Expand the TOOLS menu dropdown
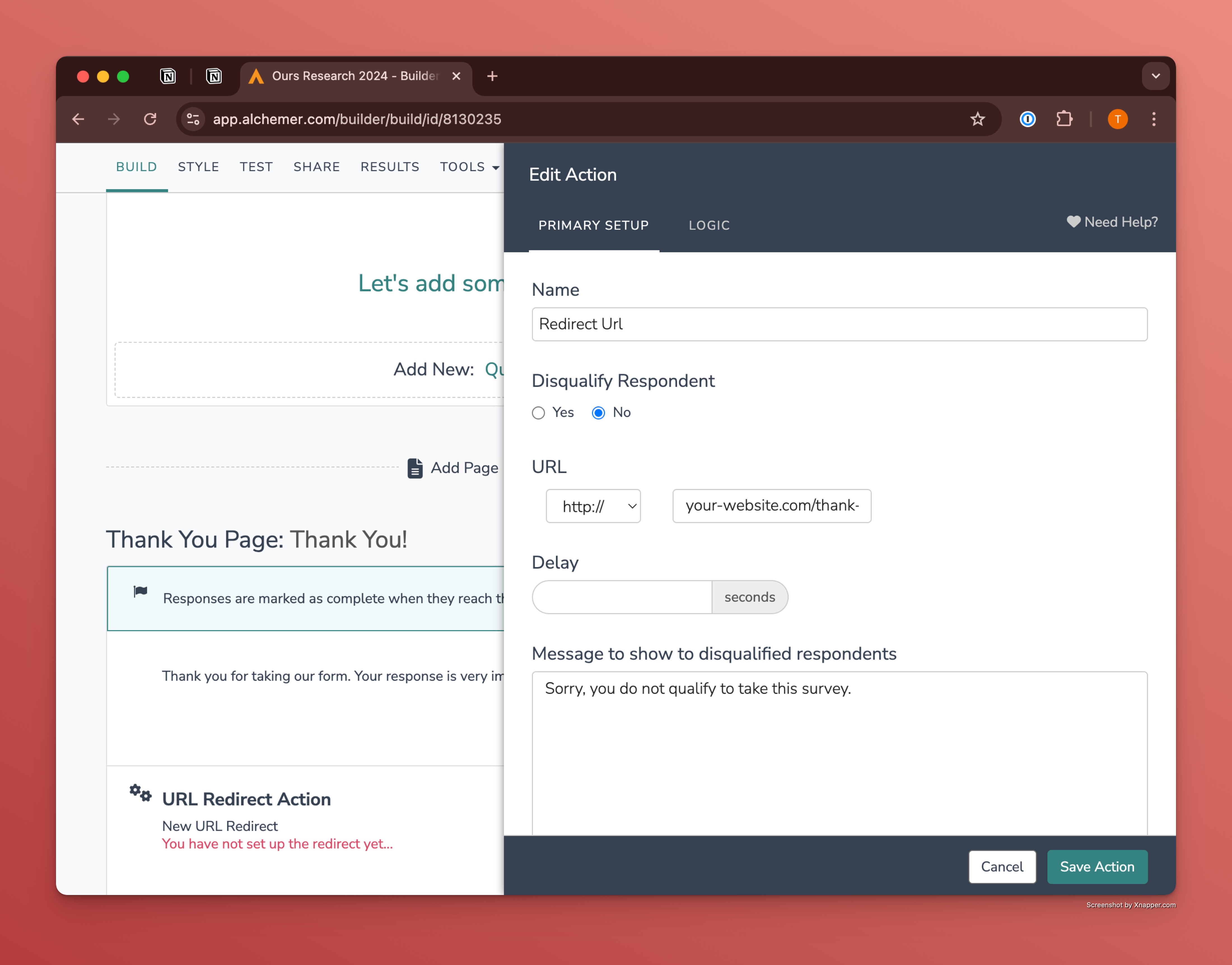This screenshot has height=965, width=1232. coord(469,167)
